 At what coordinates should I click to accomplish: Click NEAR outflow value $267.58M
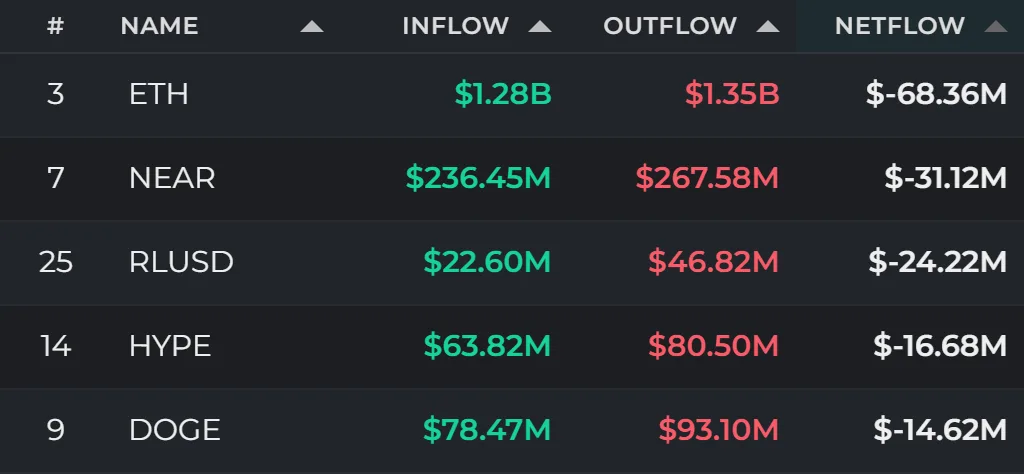(x=707, y=178)
